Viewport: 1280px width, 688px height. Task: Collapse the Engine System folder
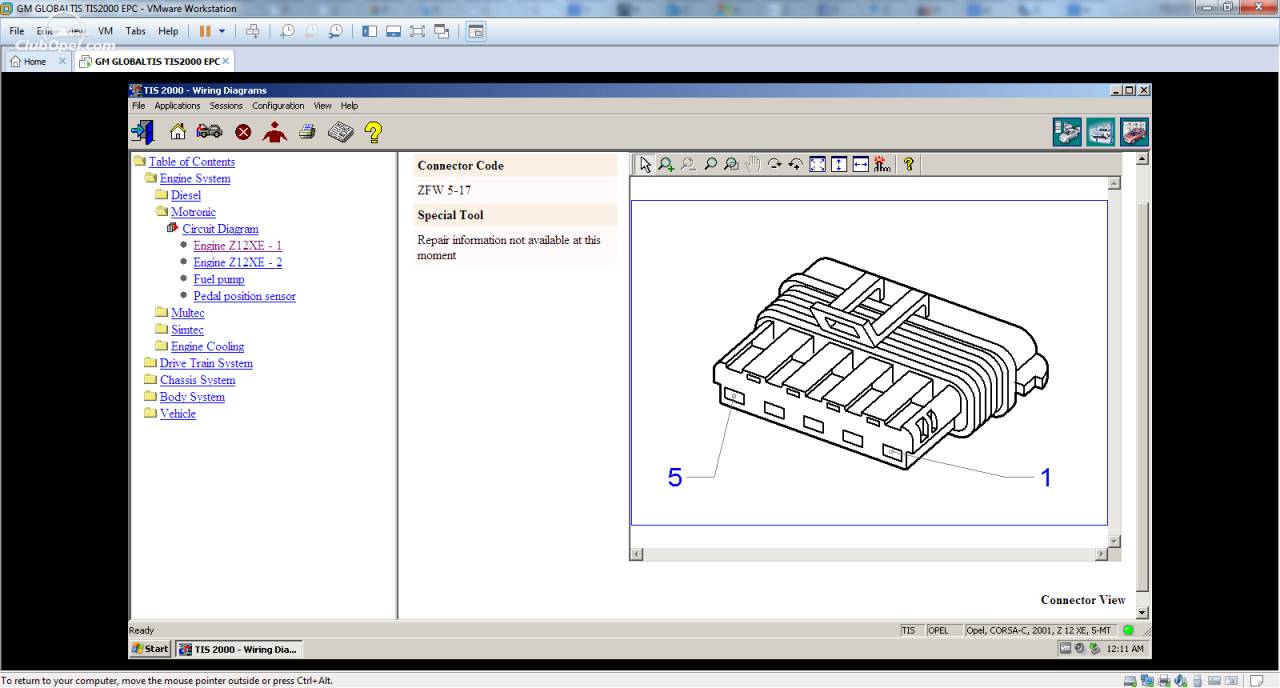coord(150,178)
